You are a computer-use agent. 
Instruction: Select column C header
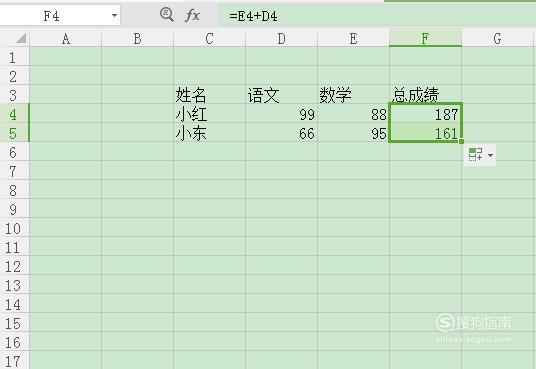[x=210, y=39]
